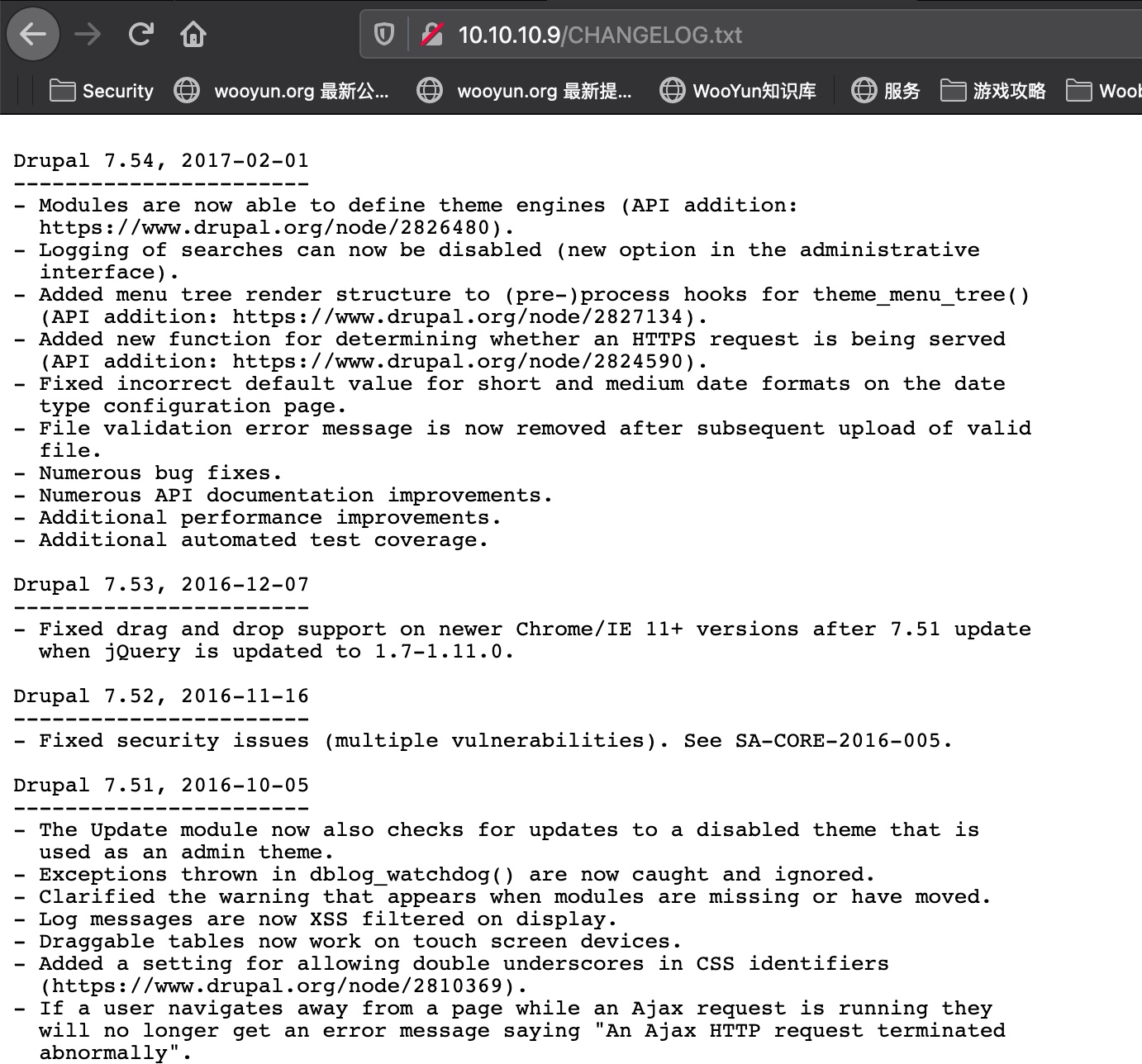Go back to the previous page

click(x=33, y=35)
